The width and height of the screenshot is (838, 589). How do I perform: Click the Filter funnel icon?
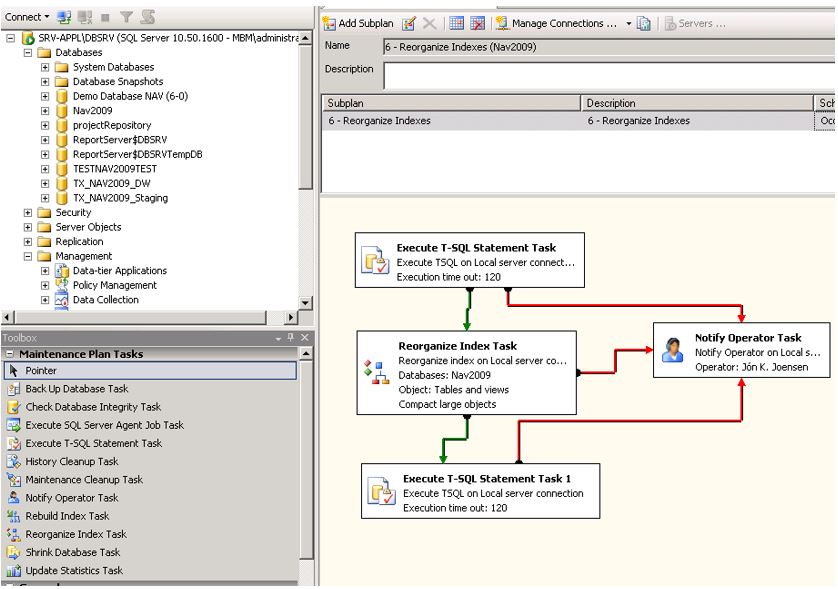click(x=126, y=17)
